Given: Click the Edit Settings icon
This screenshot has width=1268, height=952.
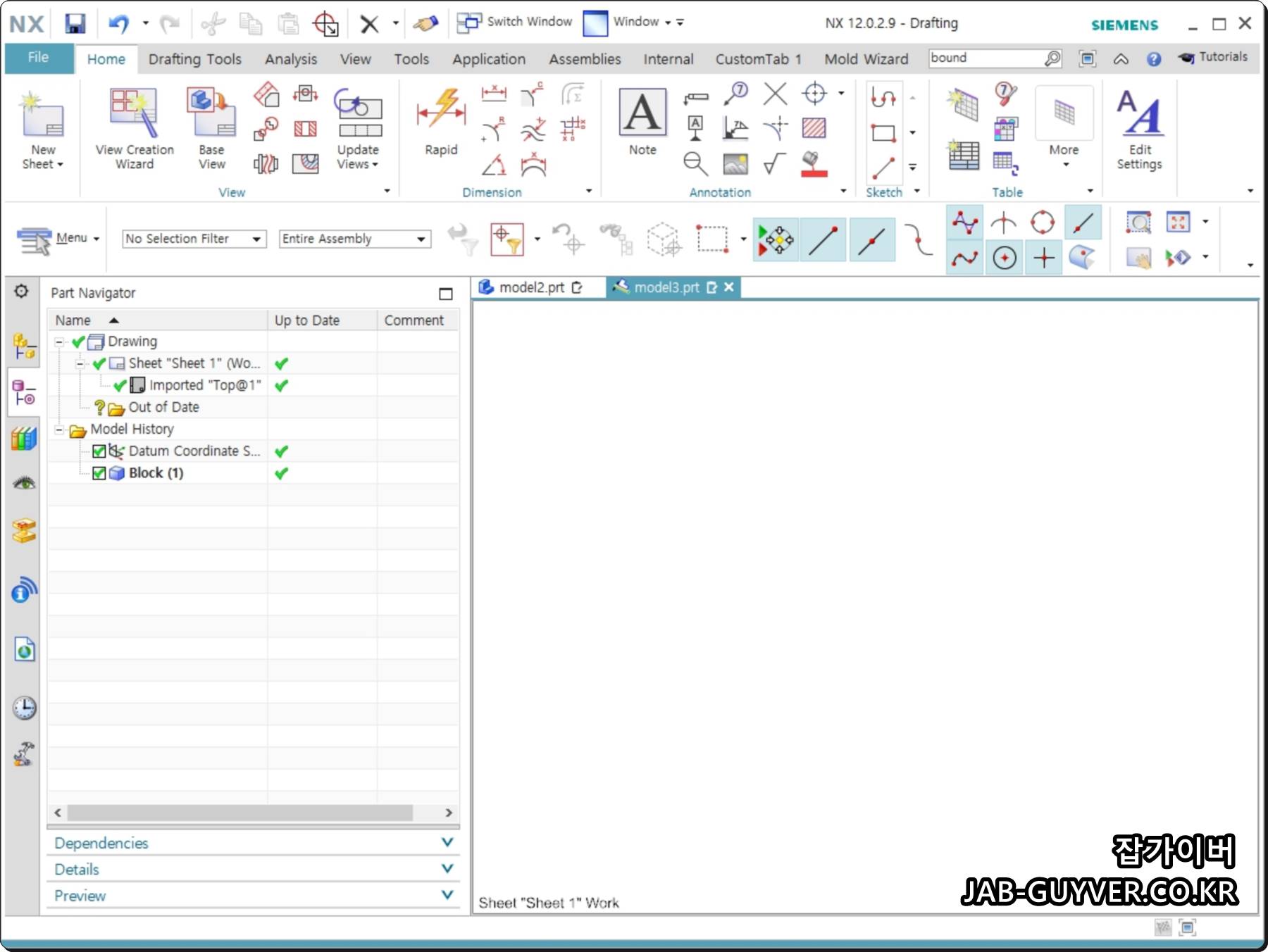Looking at the screenshot, I should pyautogui.click(x=1140, y=129).
